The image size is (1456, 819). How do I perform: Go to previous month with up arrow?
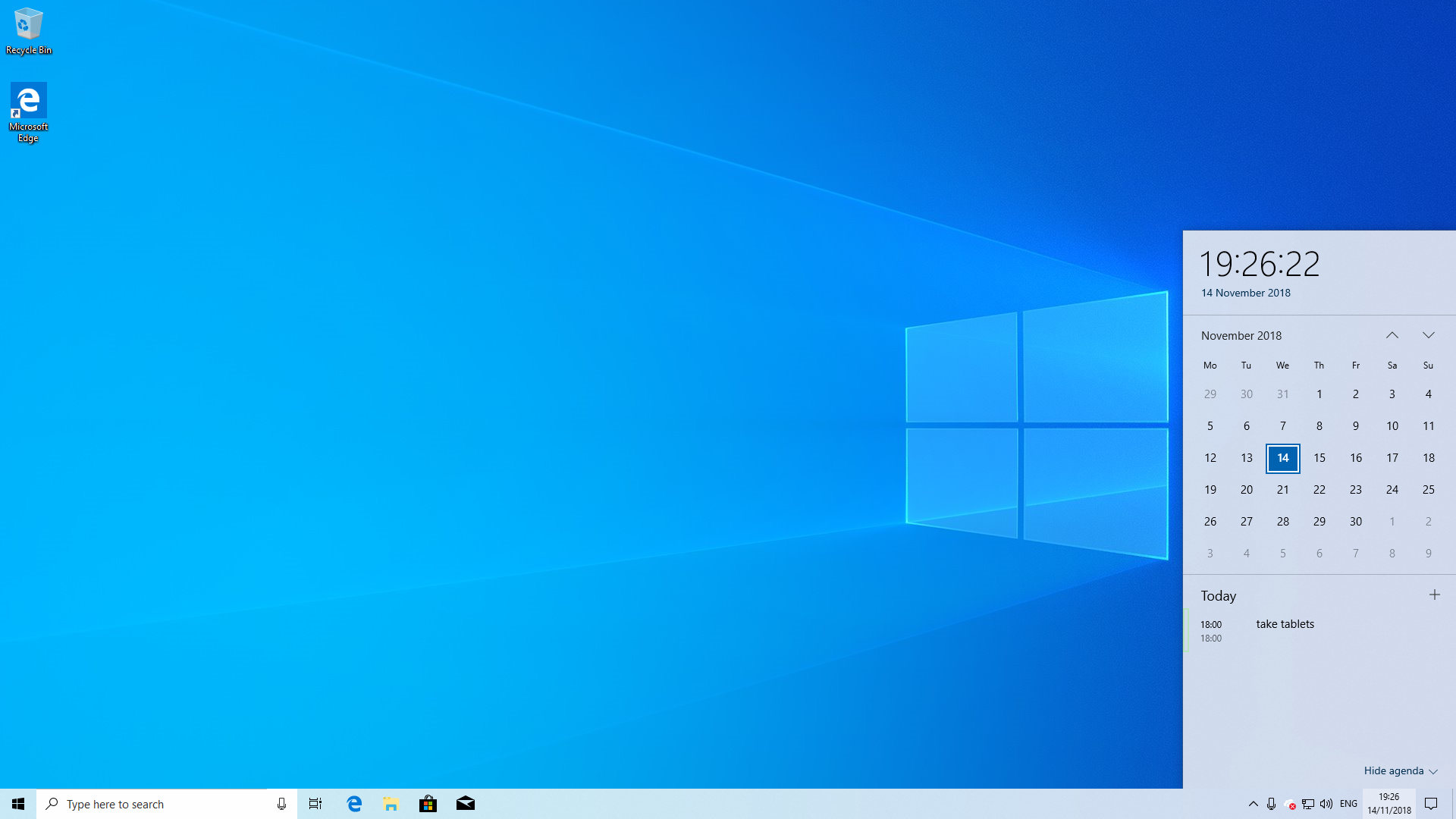1392,335
